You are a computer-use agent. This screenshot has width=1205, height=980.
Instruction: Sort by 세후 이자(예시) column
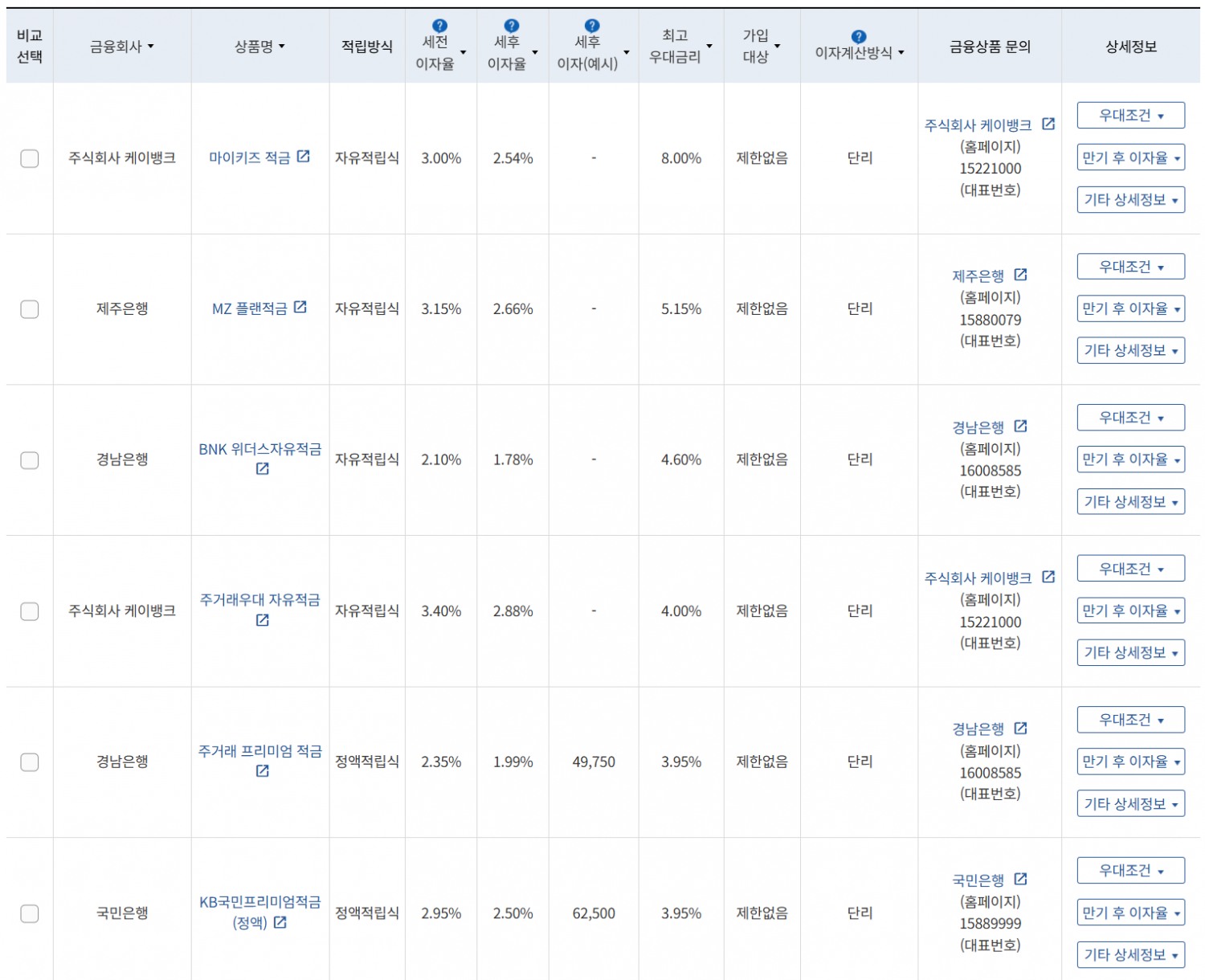594,52
